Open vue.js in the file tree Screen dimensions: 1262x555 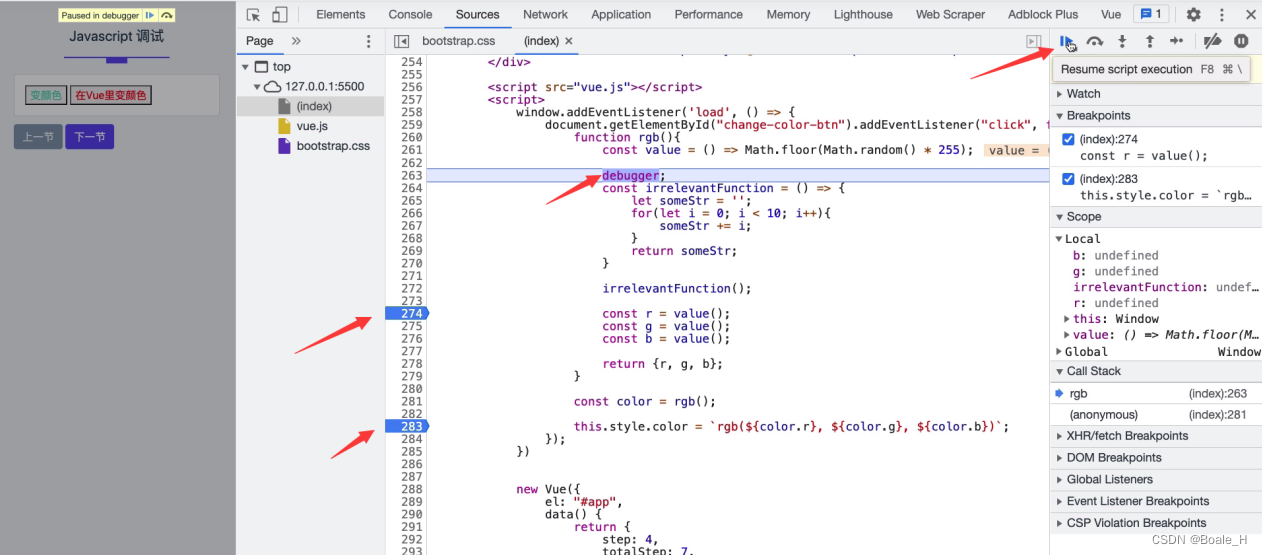click(312, 126)
